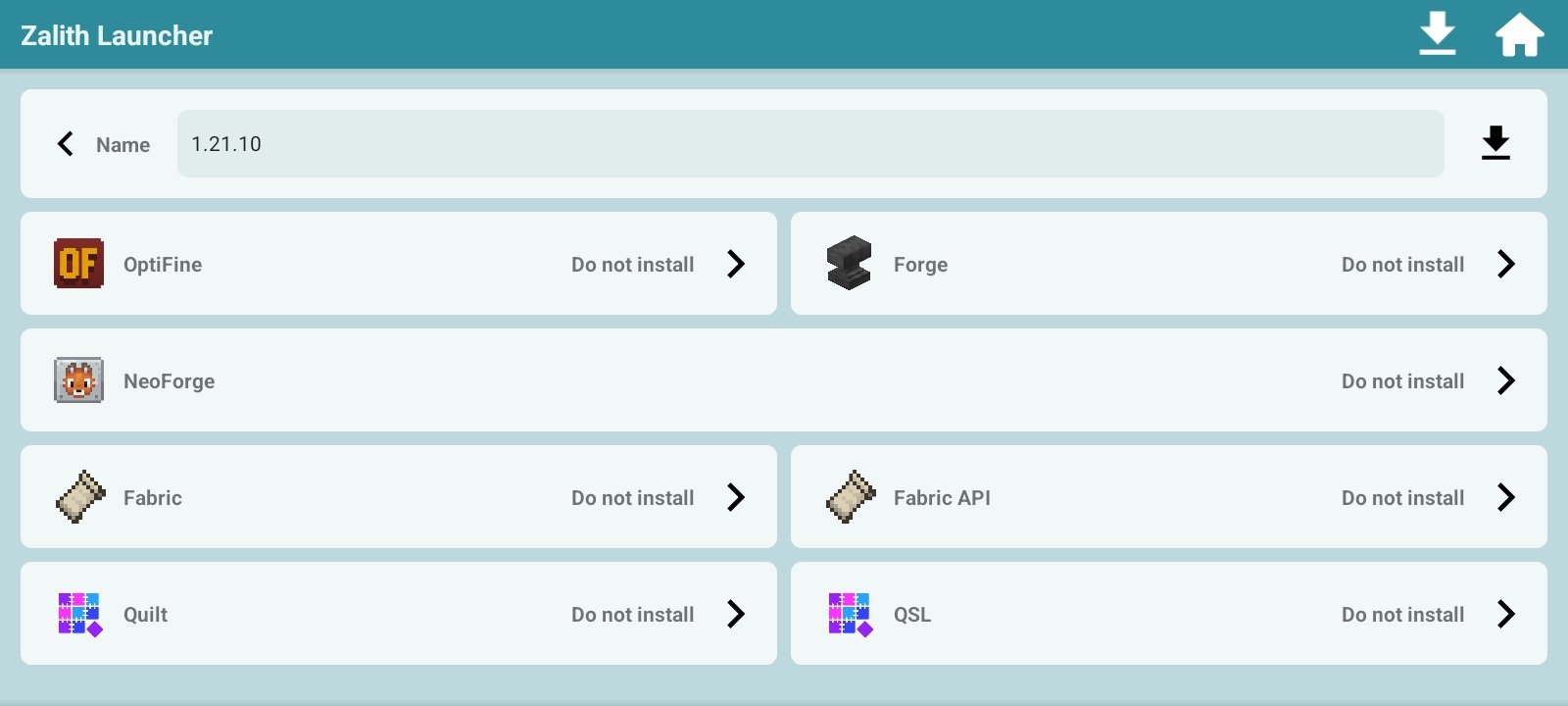1568x706 pixels.
Task: Open downloads from the header download icon
Action: point(1437,34)
